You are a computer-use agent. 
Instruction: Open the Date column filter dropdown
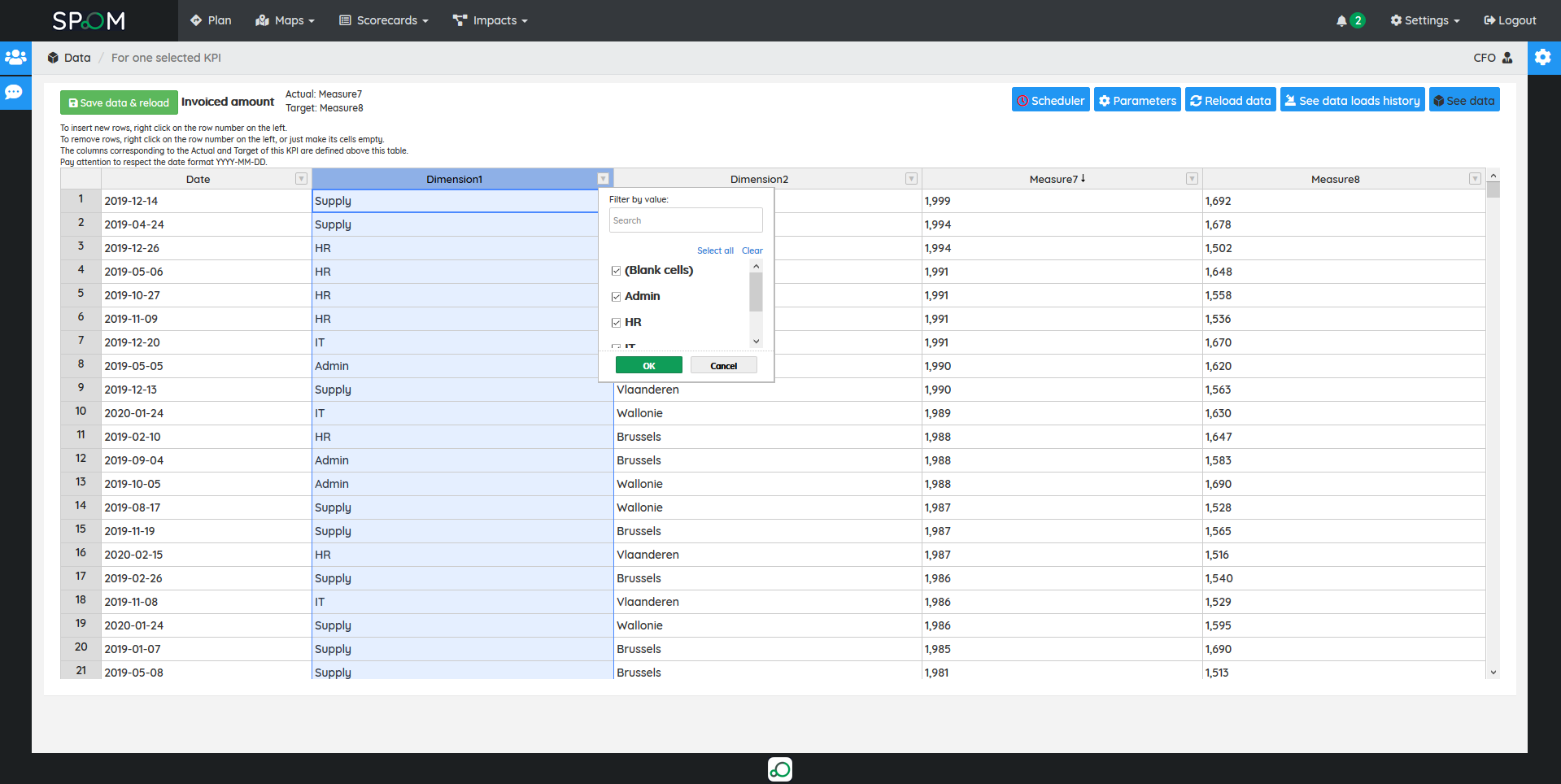click(x=301, y=179)
